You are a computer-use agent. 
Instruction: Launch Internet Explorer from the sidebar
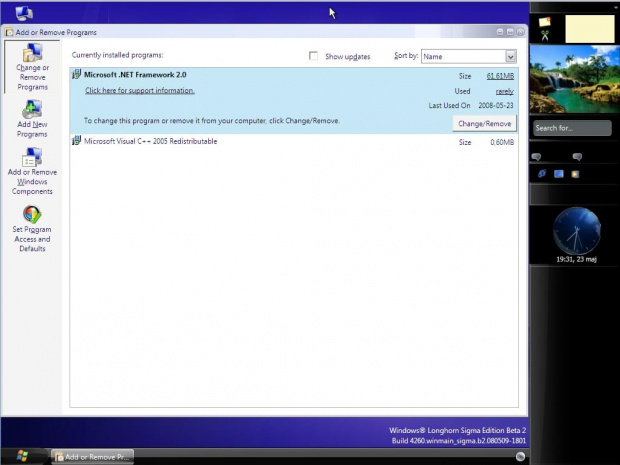[542, 174]
